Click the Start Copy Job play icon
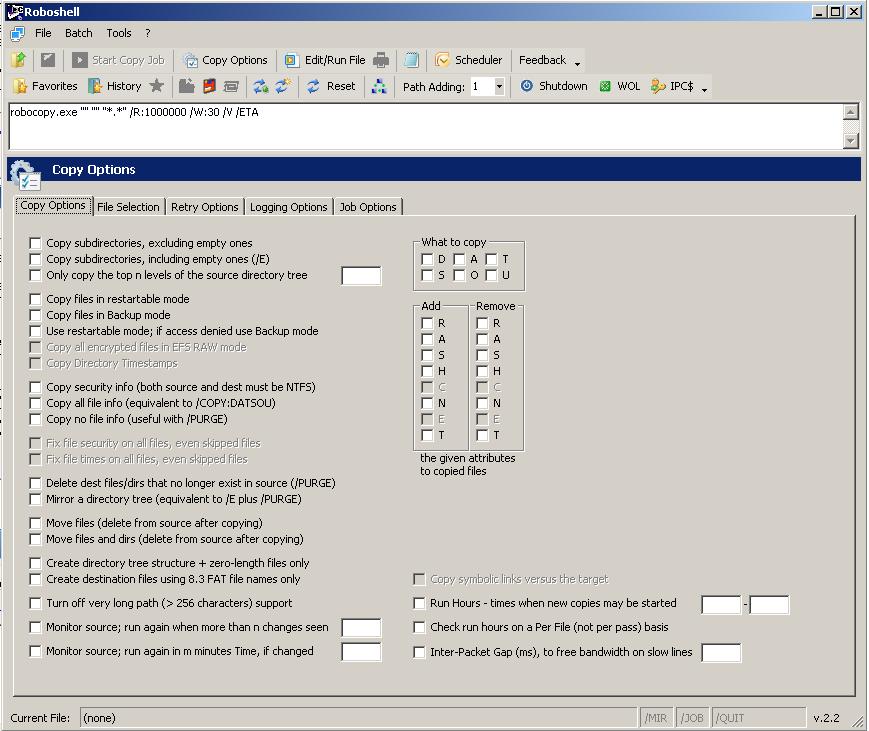 tap(80, 60)
